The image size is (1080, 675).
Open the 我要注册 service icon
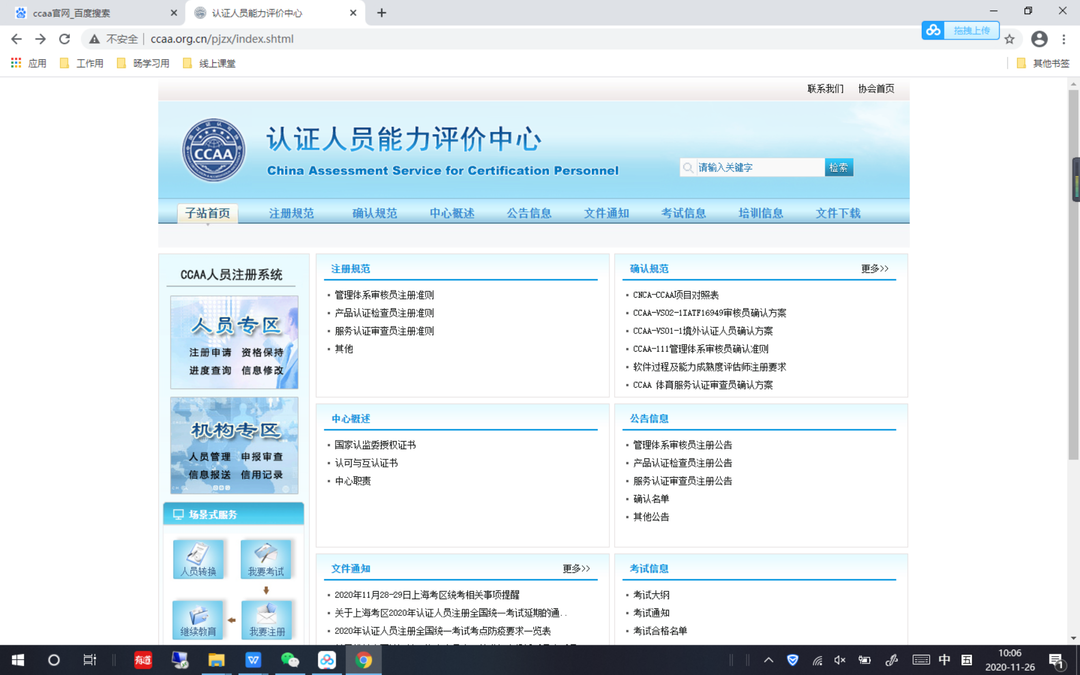coord(266,619)
